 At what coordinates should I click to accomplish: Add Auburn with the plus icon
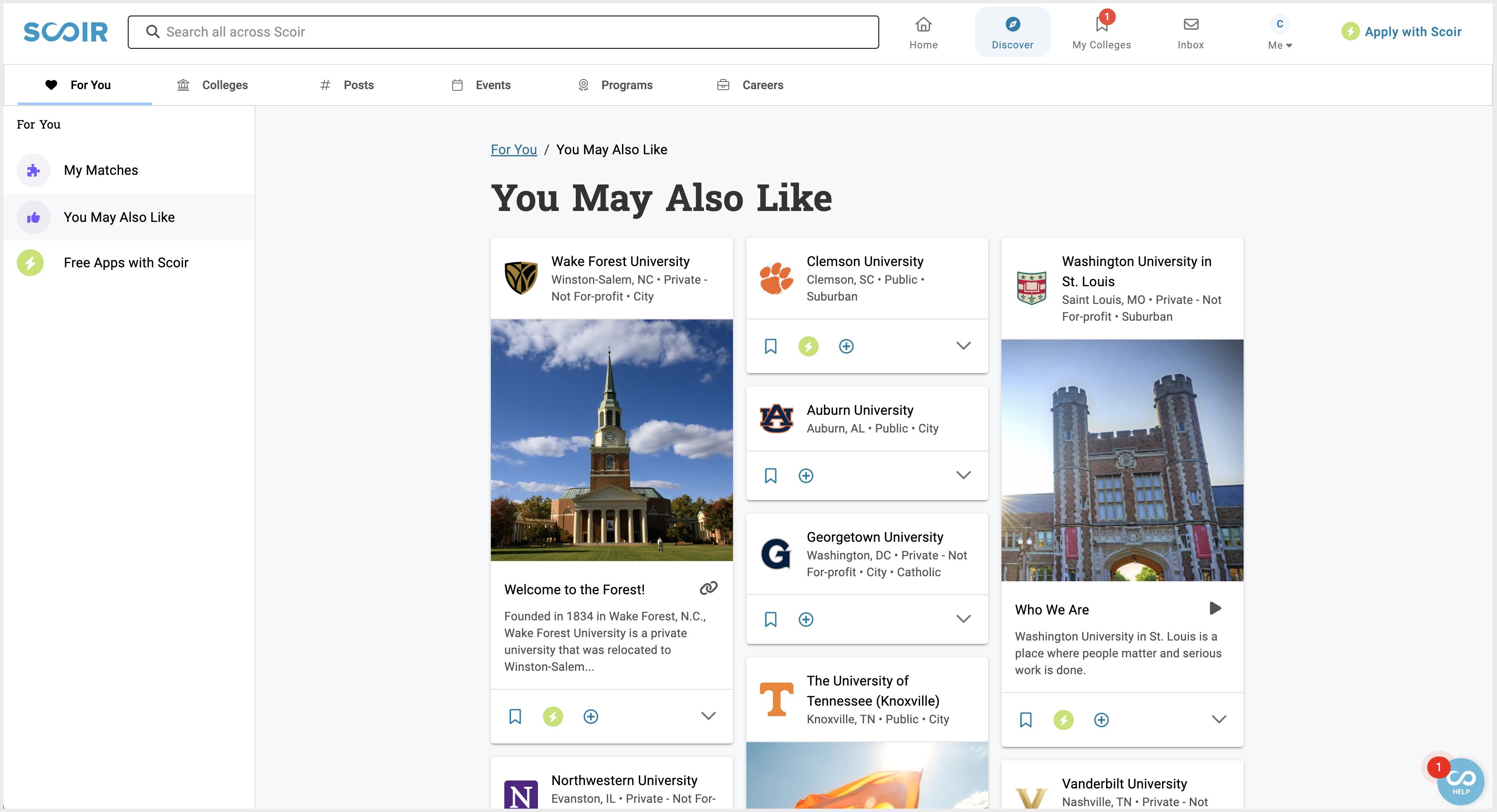coord(806,476)
